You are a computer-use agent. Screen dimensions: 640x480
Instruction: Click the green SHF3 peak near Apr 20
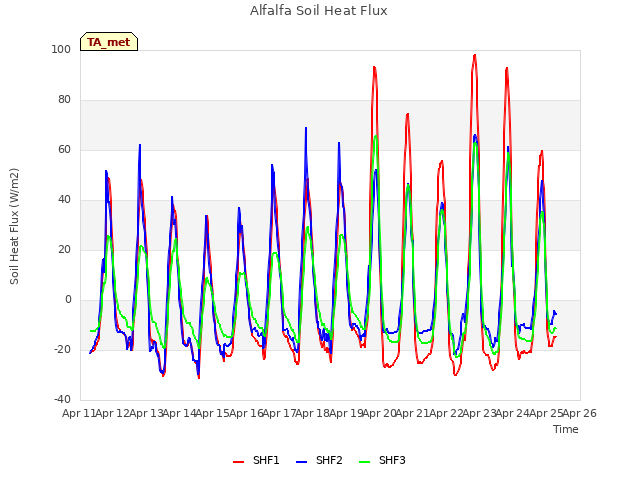tap(376, 136)
